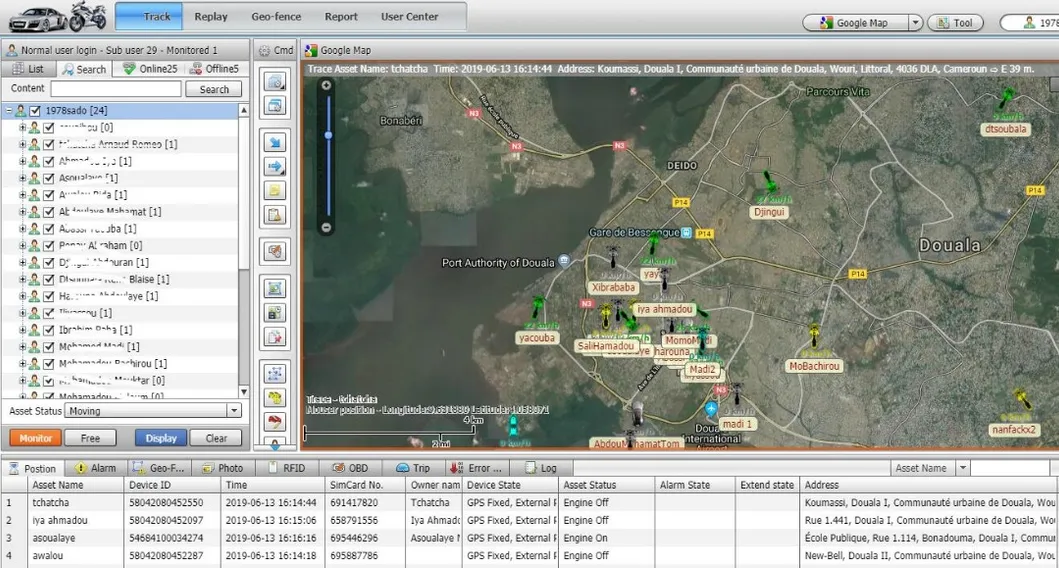The image size is (1059, 568).
Task: Toggle checkbox for the Abraham [0] row
Action: coord(49,245)
